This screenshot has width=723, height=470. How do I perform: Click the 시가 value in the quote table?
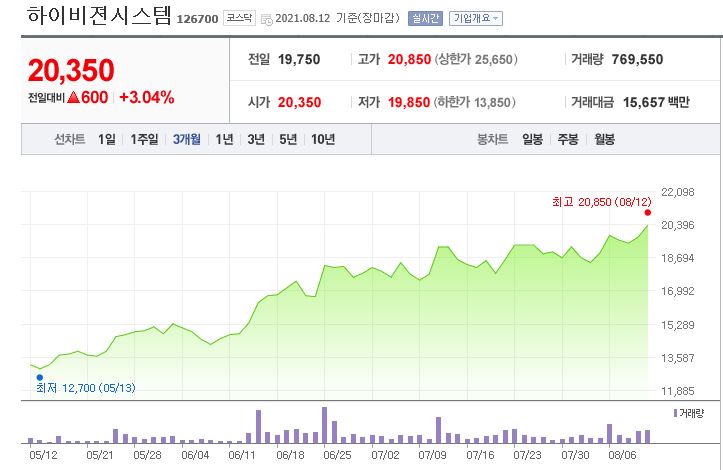tap(299, 102)
